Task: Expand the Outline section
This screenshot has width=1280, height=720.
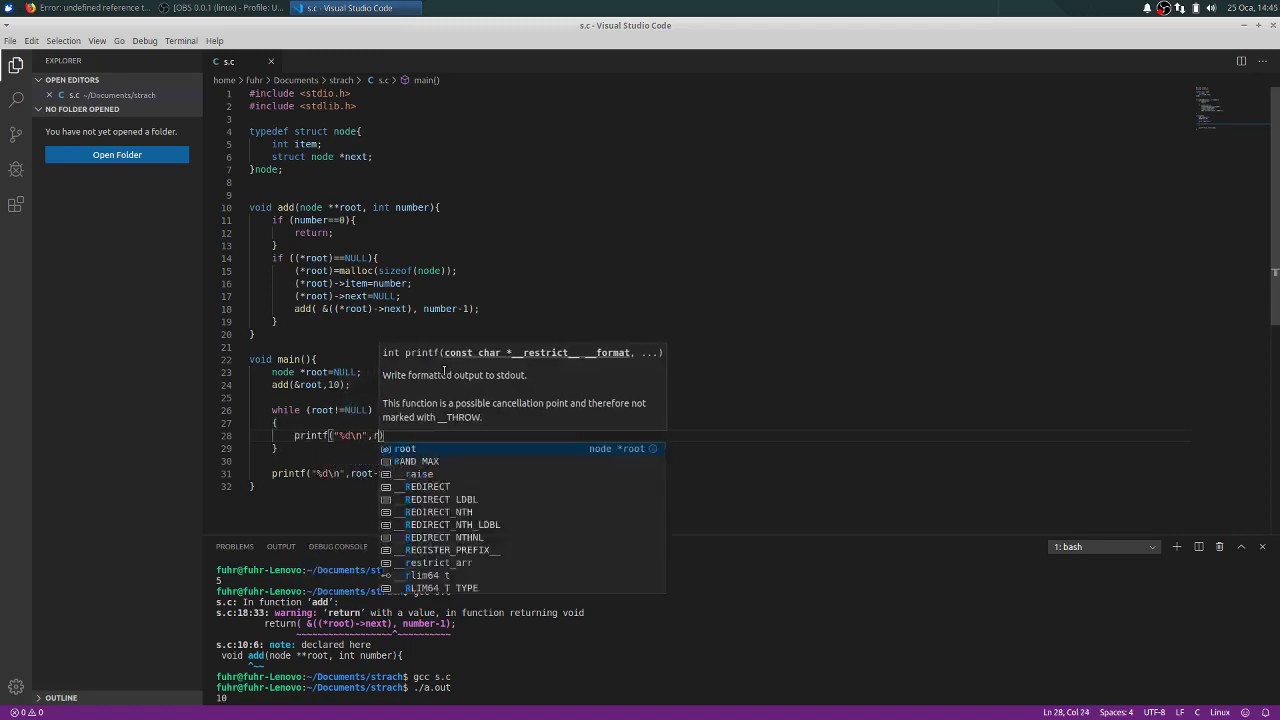Action: coord(61,698)
